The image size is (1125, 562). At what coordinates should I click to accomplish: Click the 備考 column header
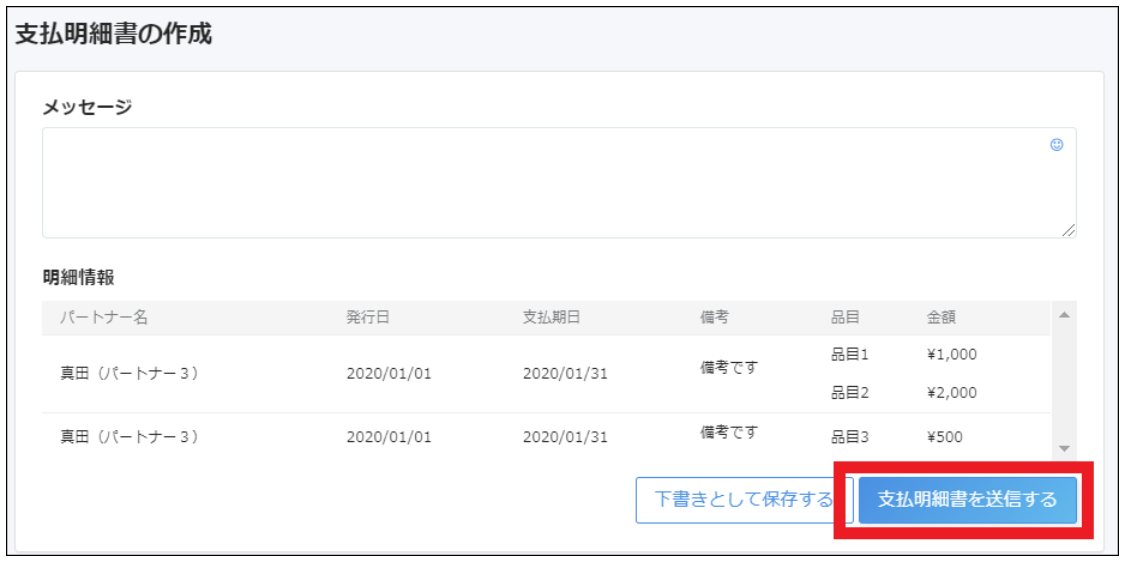click(x=715, y=318)
